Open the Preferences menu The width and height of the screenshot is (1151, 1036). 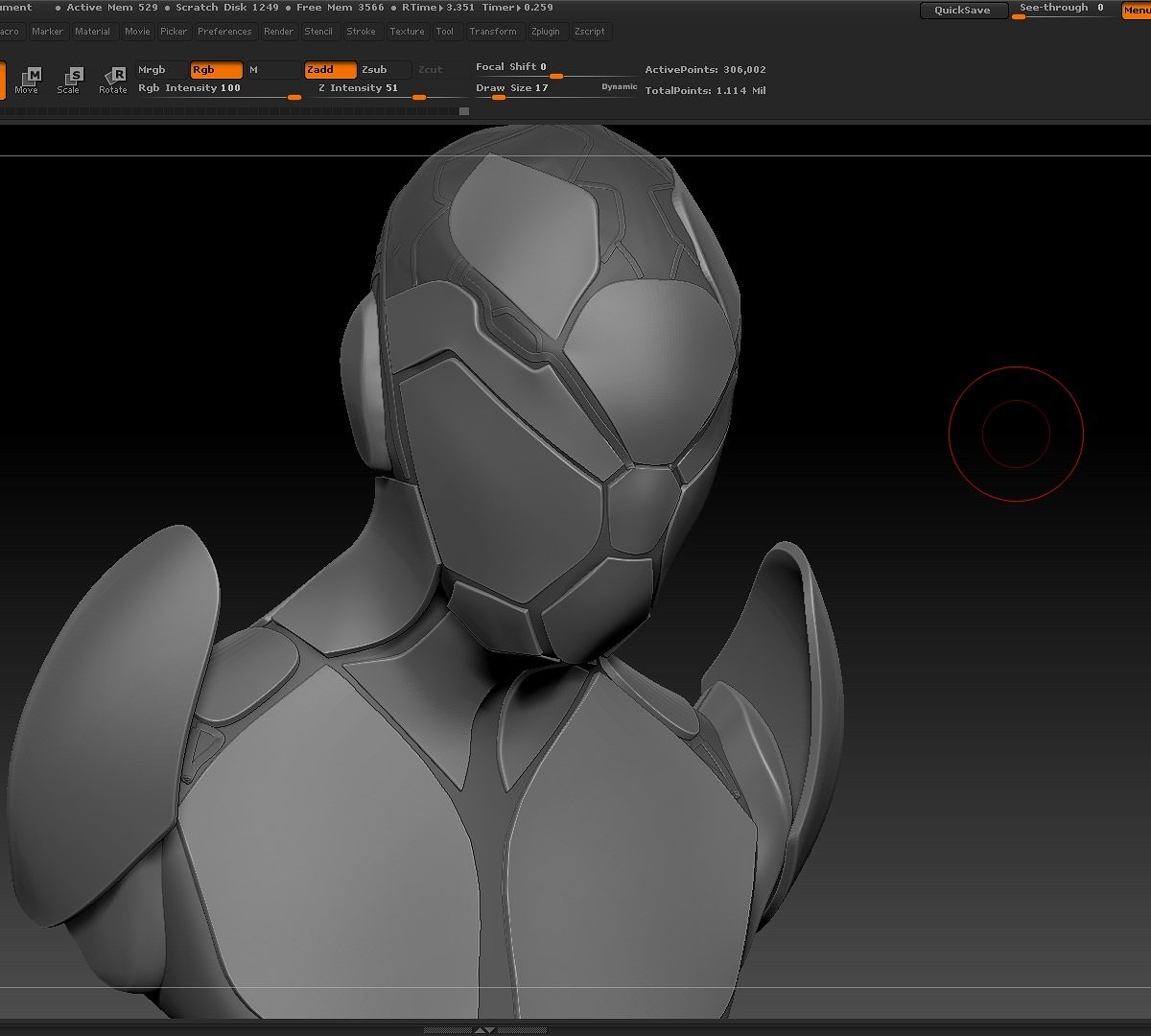(x=224, y=32)
